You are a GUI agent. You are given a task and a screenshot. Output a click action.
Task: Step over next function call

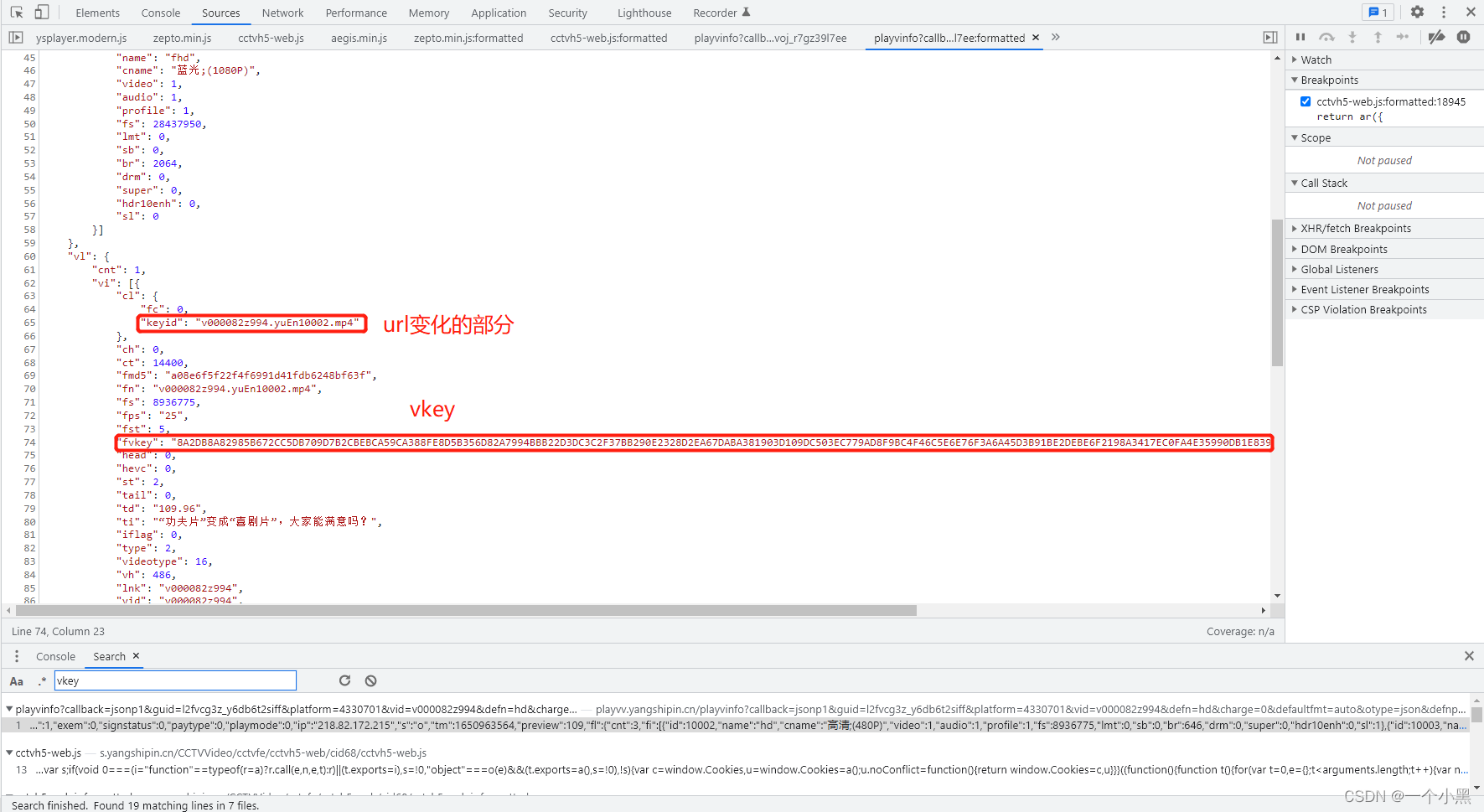1326,37
